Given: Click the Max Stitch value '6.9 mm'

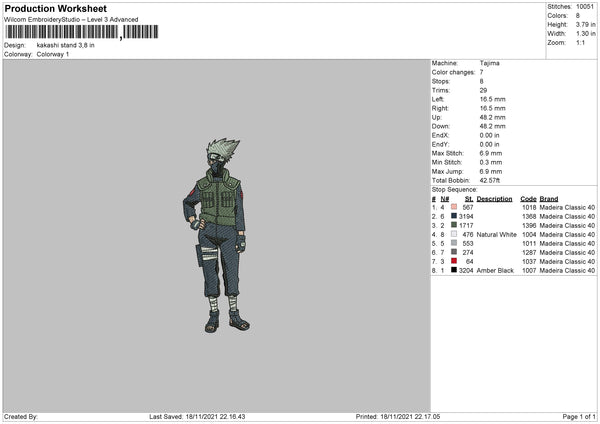Looking at the screenshot, I should tap(491, 153).
